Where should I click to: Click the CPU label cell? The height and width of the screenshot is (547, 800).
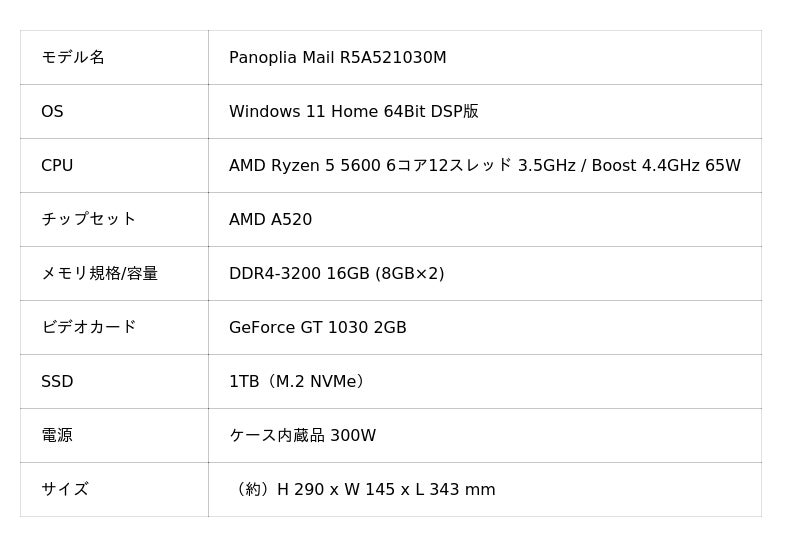pyautogui.click(x=57, y=166)
